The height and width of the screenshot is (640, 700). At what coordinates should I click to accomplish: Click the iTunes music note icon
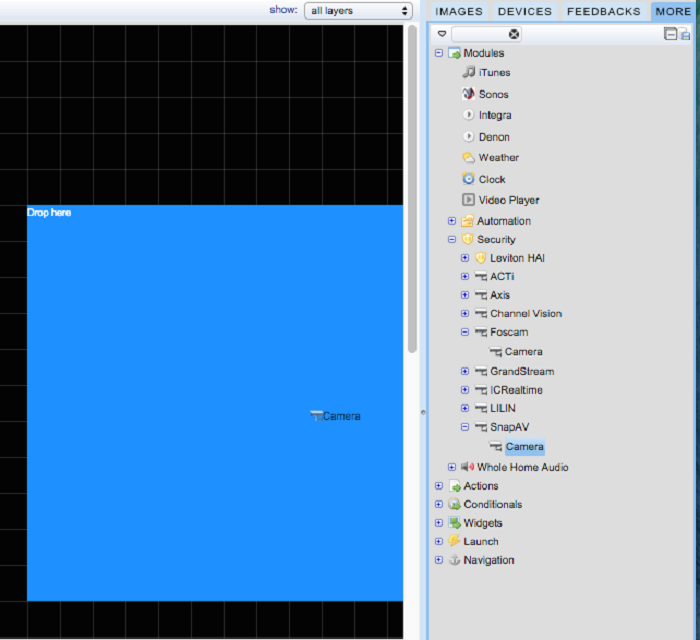(468, 72)
